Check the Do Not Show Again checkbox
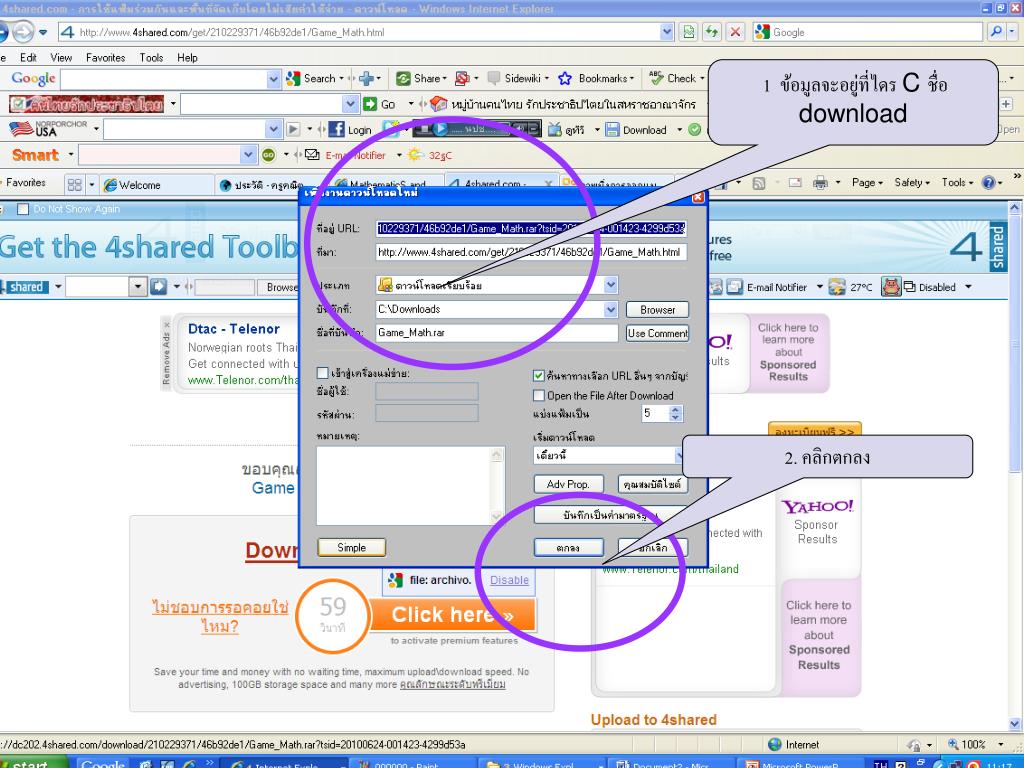Screen dimensions: 1024x768 [x=23, y=209]
